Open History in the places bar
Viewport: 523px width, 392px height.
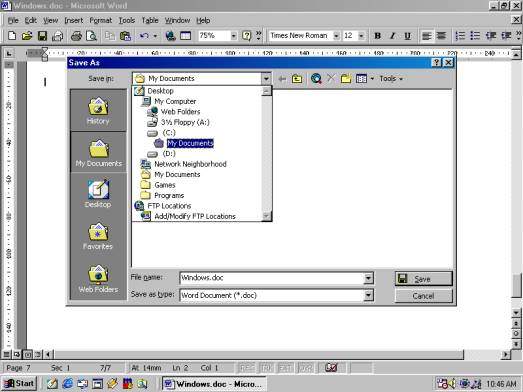click(x=98, y=111)
